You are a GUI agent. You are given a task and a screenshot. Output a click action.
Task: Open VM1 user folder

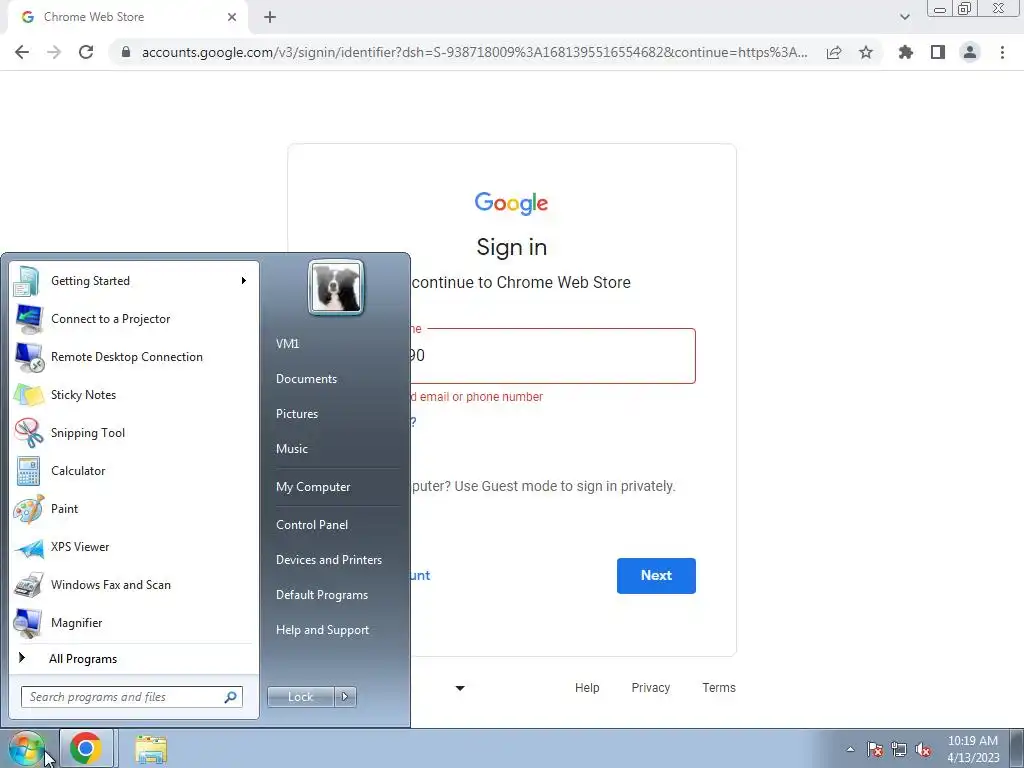click(x=287, y=344)
